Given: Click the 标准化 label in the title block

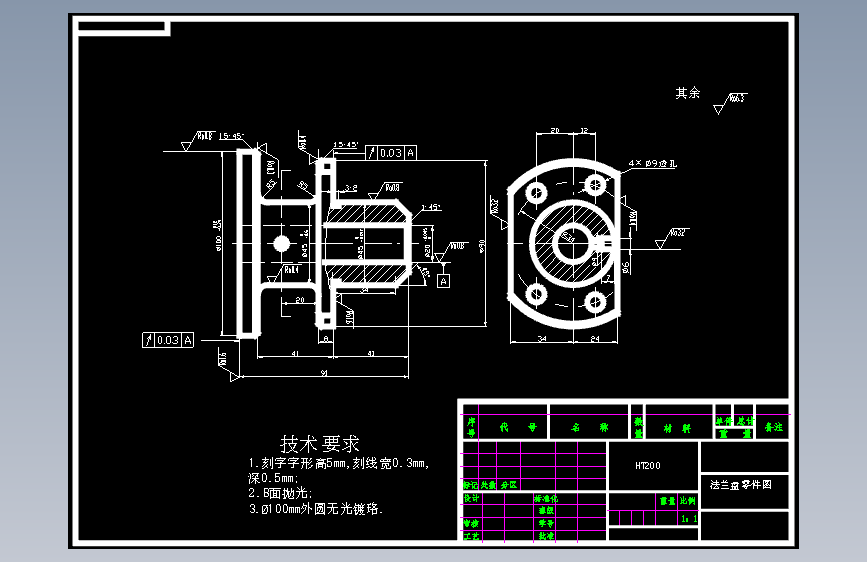Looking at the screenshot, I should (x=546, y=498).
